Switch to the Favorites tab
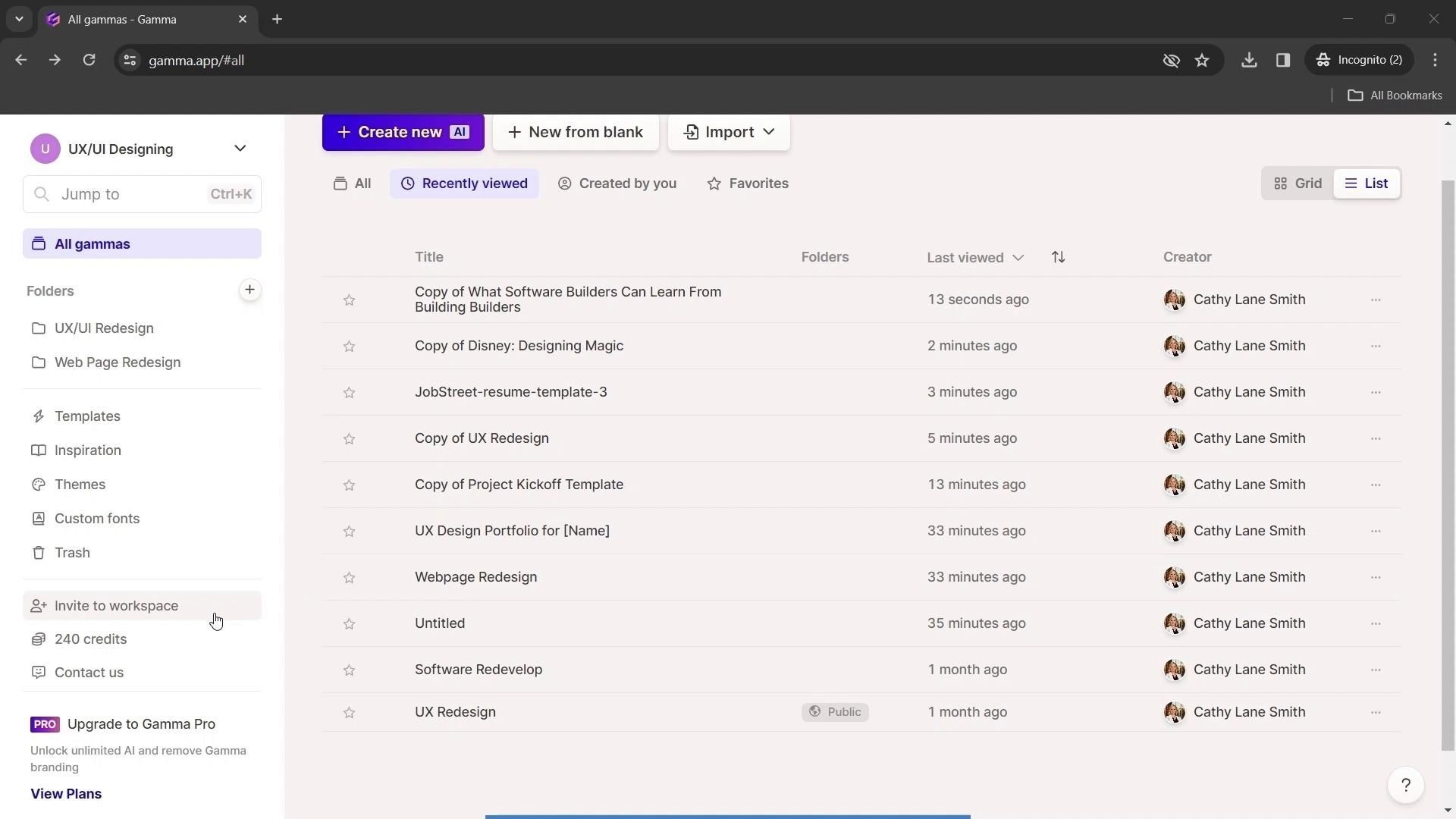Viewport: 1456px width, 819px height. (748, 184)
